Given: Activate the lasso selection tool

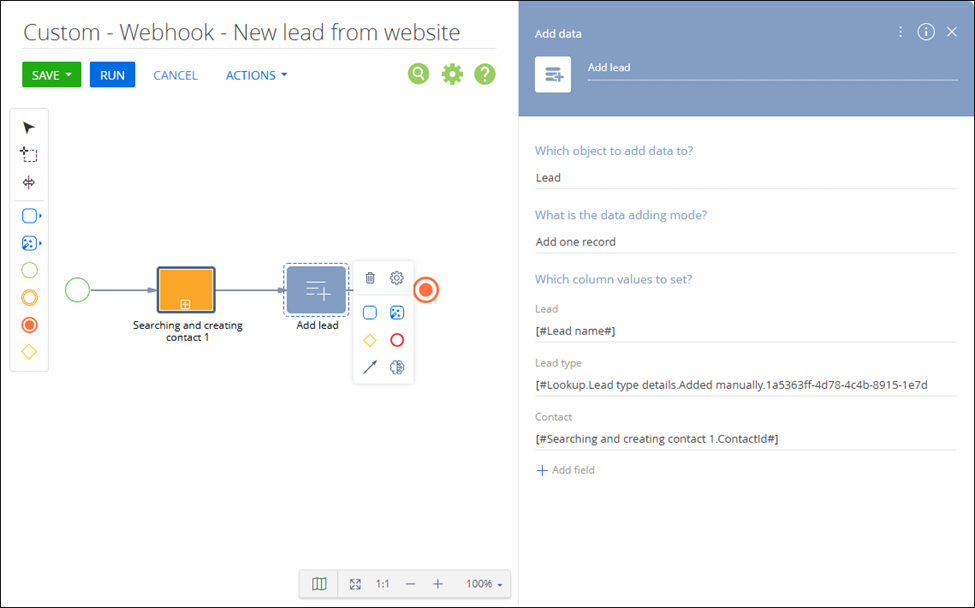Looking at the screenshot, I should click(x=29, y=155).
